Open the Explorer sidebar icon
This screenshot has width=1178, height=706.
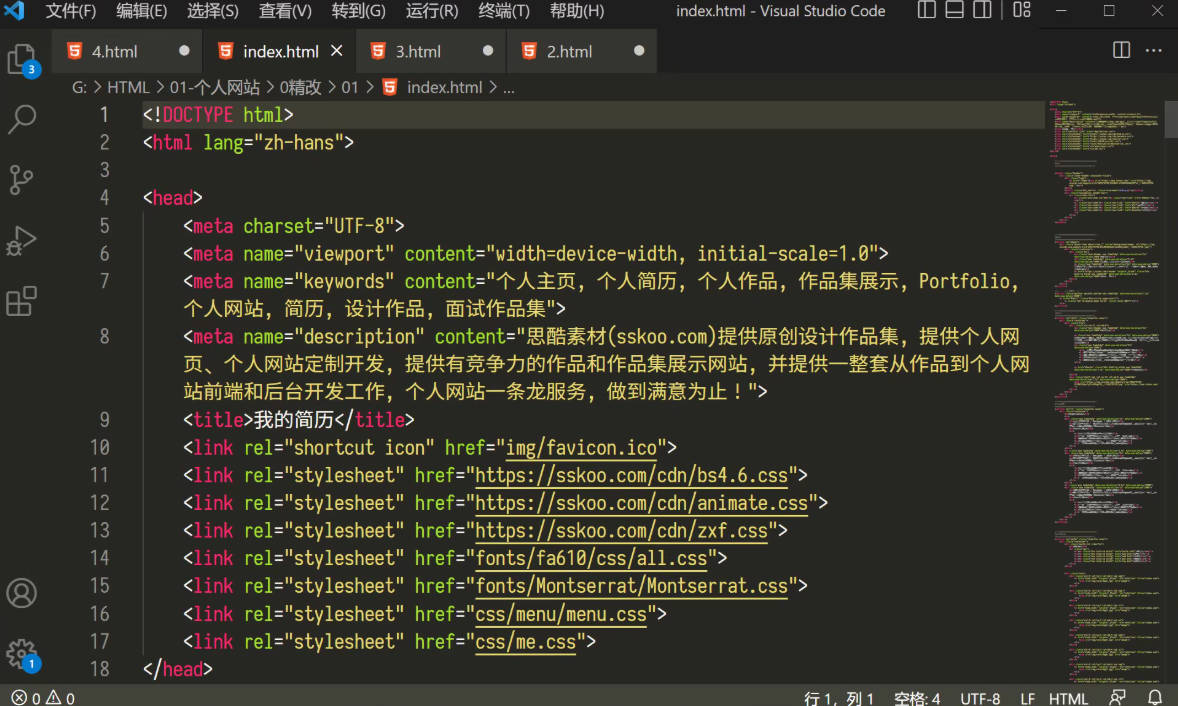tap(22, 60)
